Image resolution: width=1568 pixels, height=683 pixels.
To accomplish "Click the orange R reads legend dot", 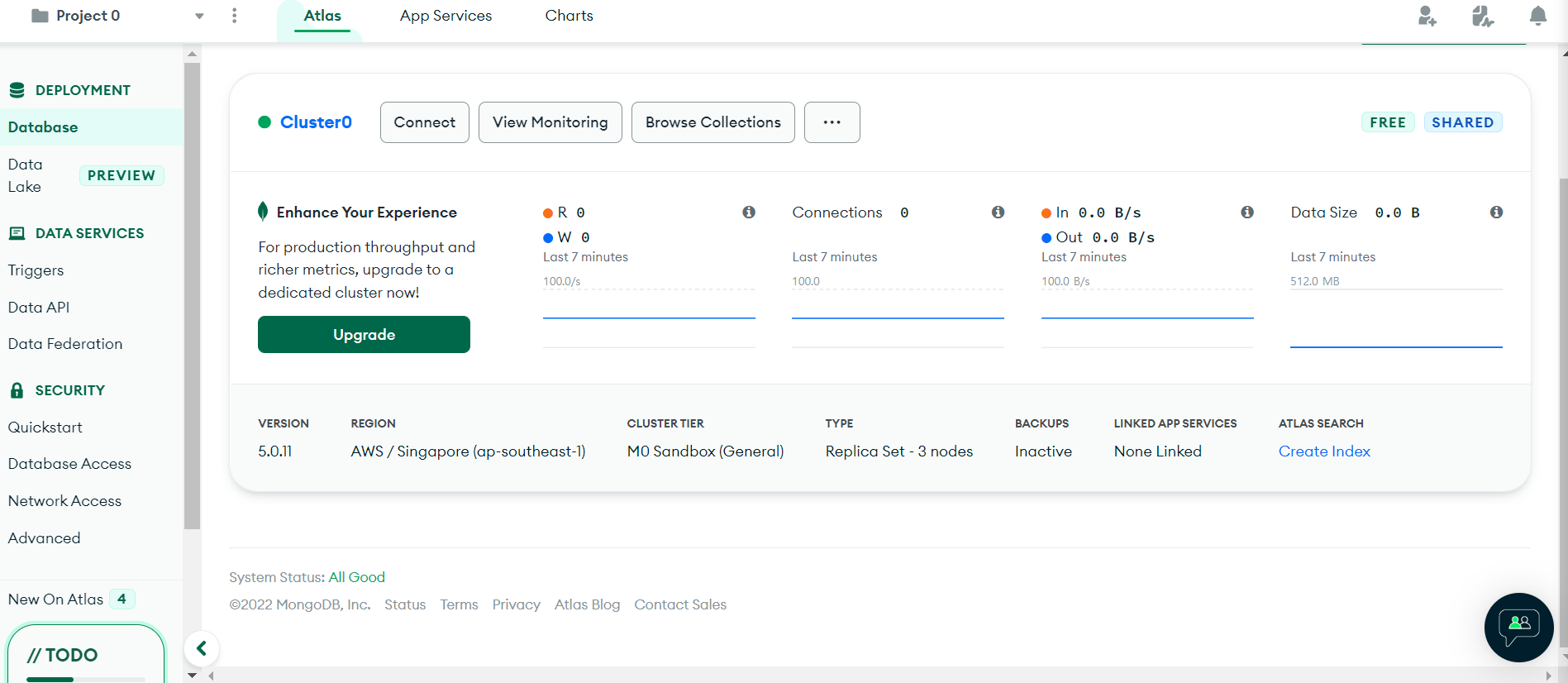I will point(548,213).
